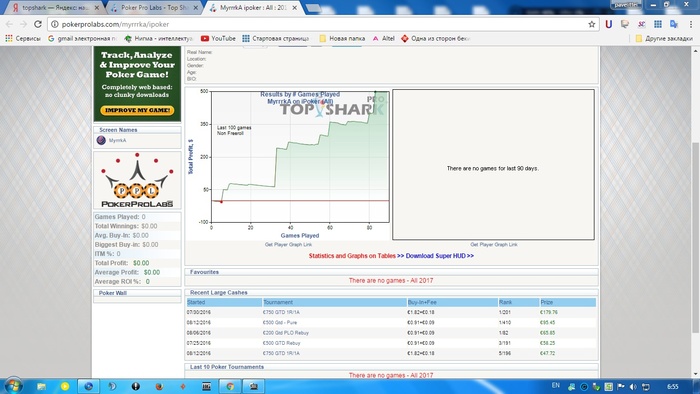Viewport: 700px width, 394px height.
Task: Open the Одна из сторон bookmark
Action: click(x=436, y=38)
